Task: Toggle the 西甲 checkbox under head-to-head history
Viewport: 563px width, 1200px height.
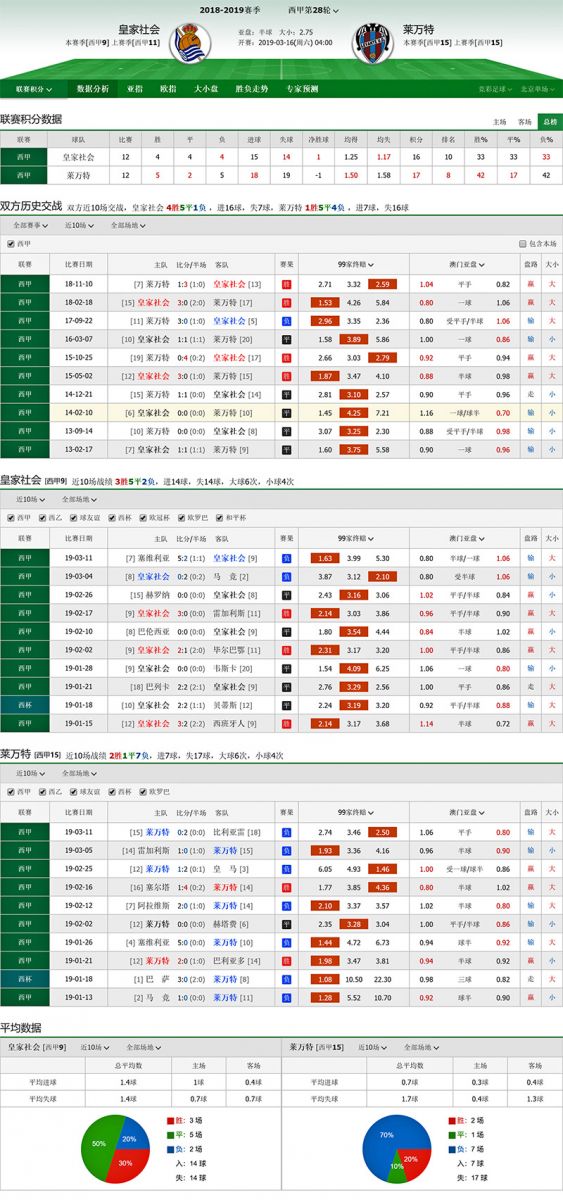Action: pos(11,243)
